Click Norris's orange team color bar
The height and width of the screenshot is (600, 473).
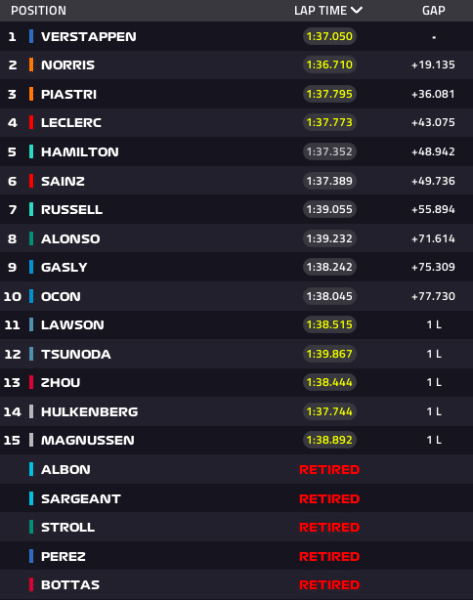click(31, 65)
